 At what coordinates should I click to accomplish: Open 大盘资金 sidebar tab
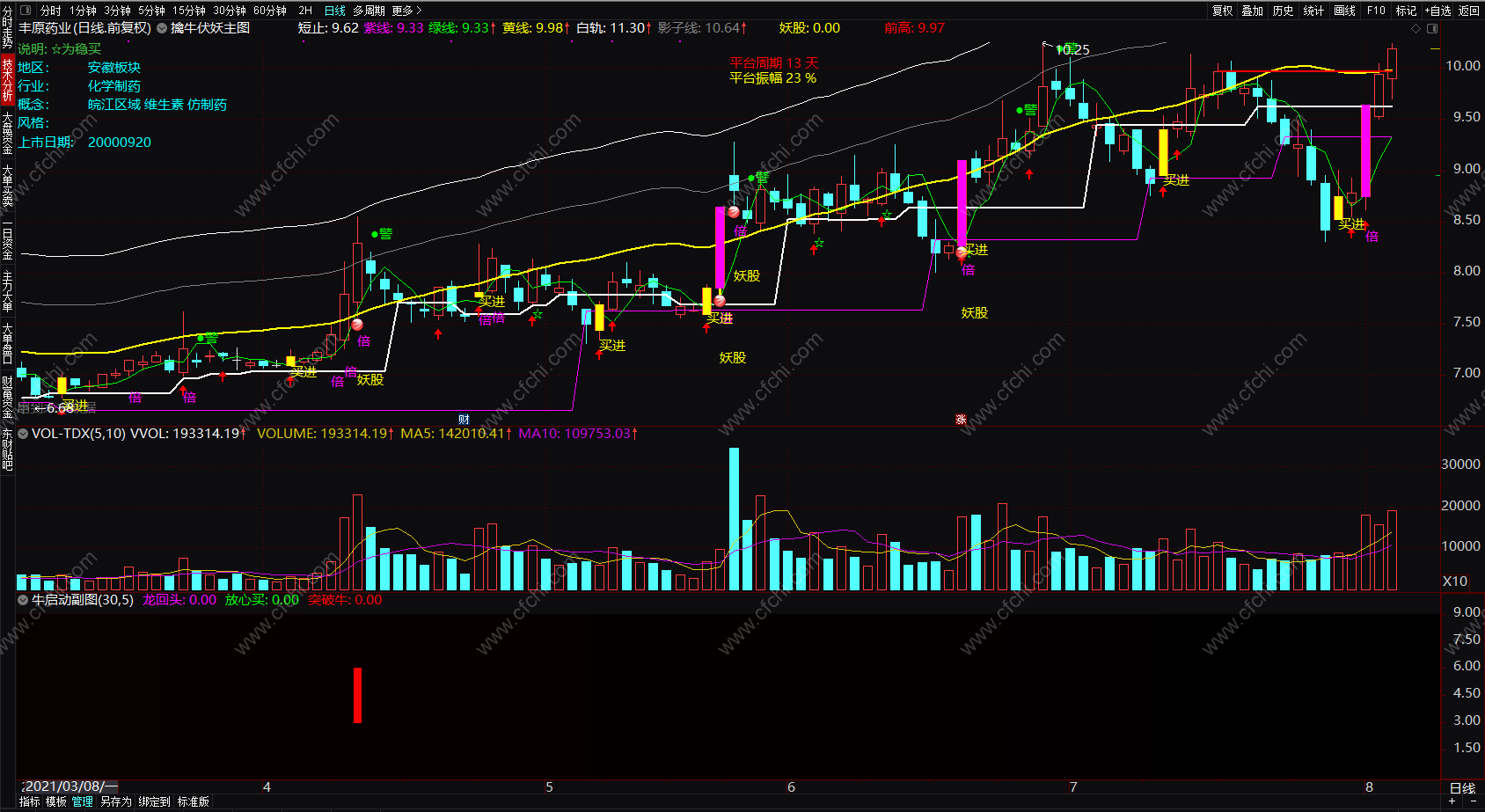tap(7, 133)
